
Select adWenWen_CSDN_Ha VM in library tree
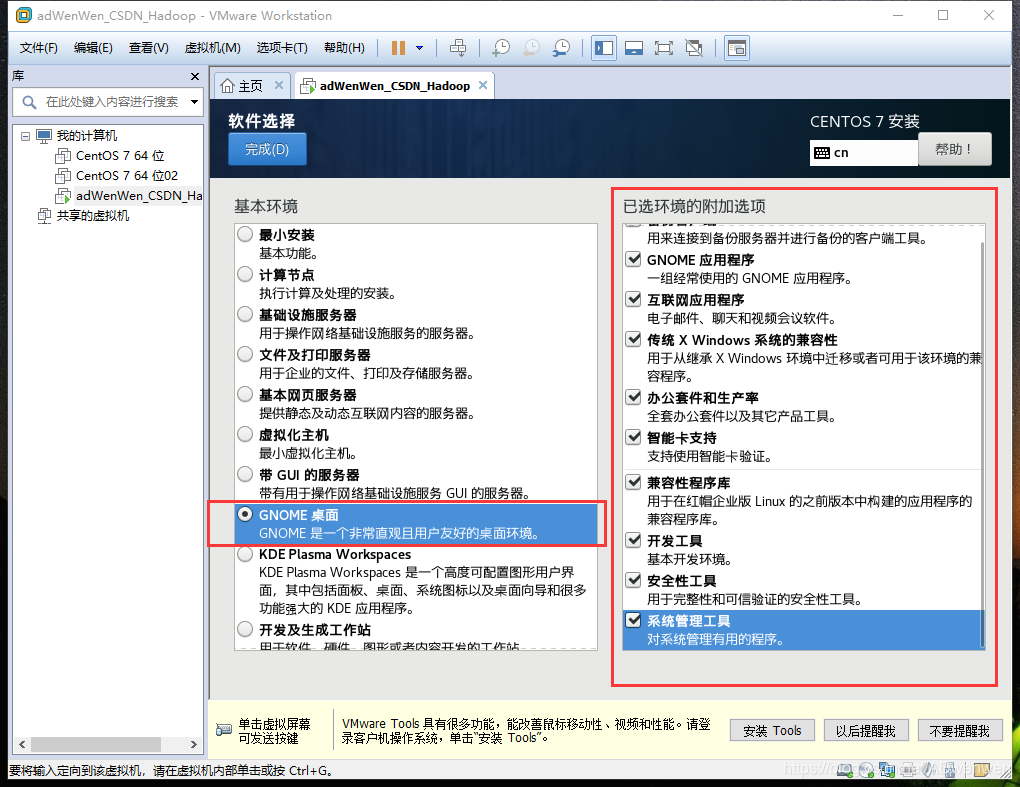139,196
